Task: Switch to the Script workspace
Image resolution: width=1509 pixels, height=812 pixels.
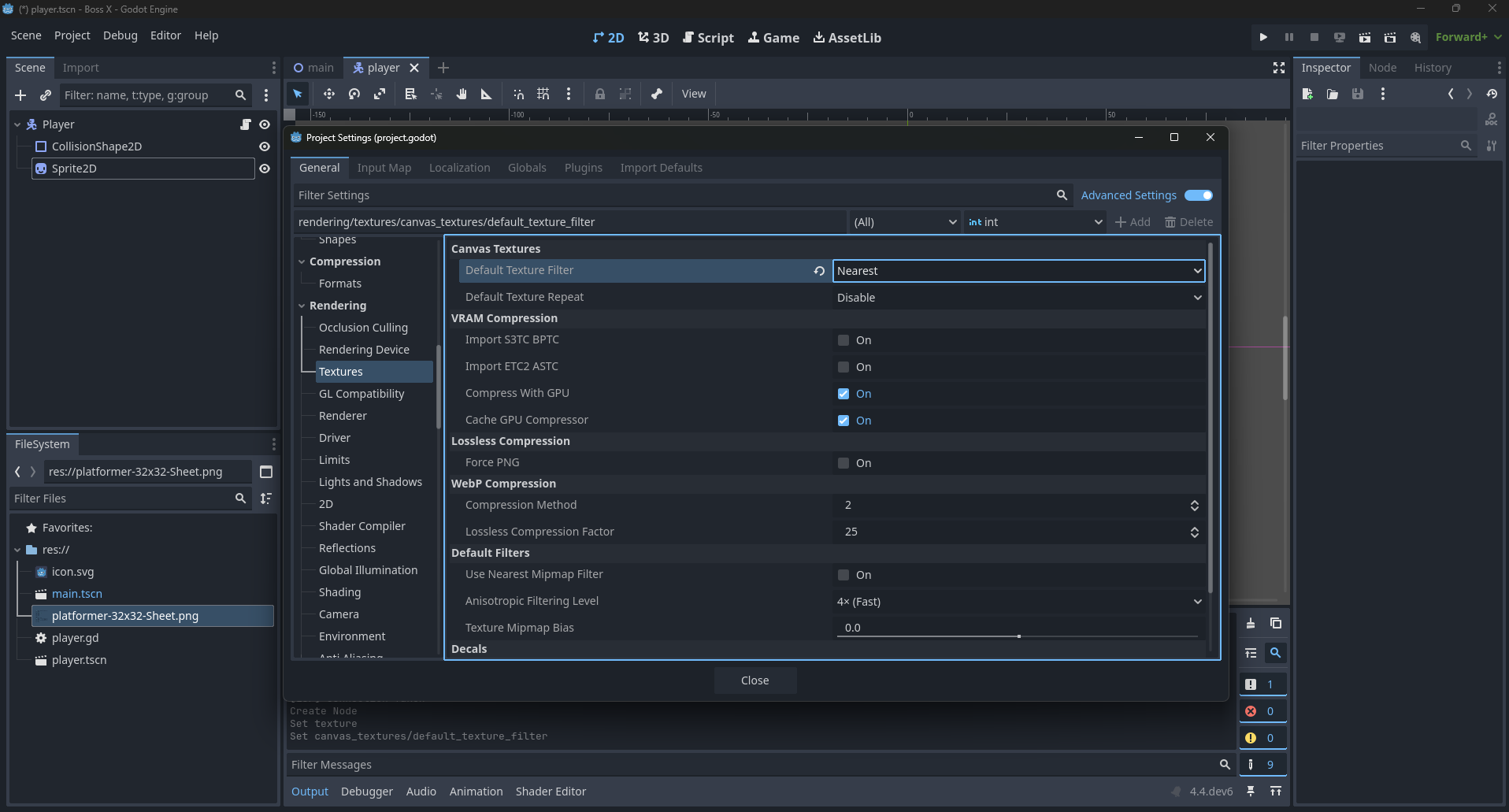Action: coord(708,38)
